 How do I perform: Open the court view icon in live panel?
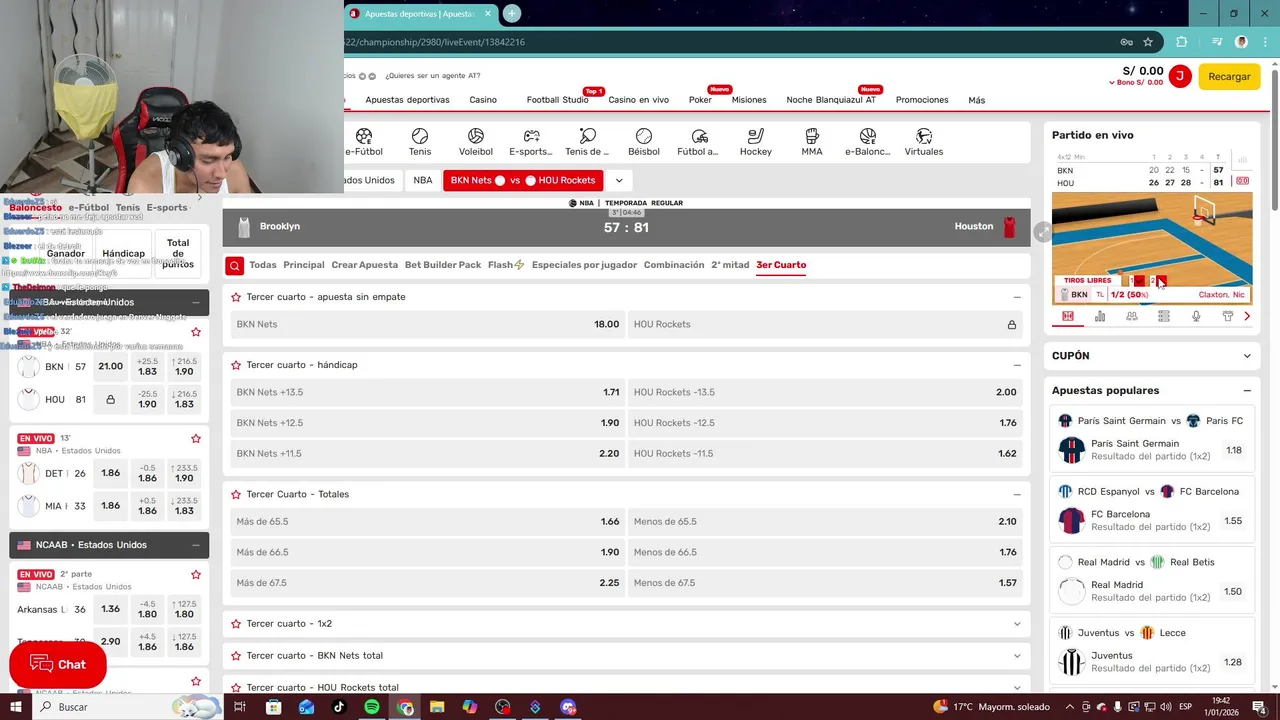[x=1068, y=316]
